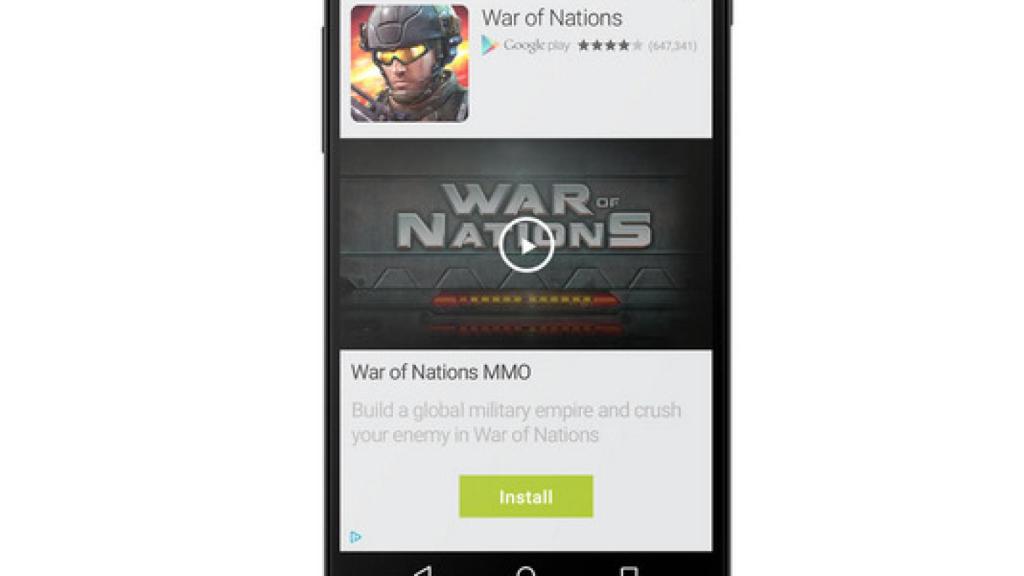1024x576 pixels.
Task: Tap the Build a global military empire description
Action: pos(516,423)
